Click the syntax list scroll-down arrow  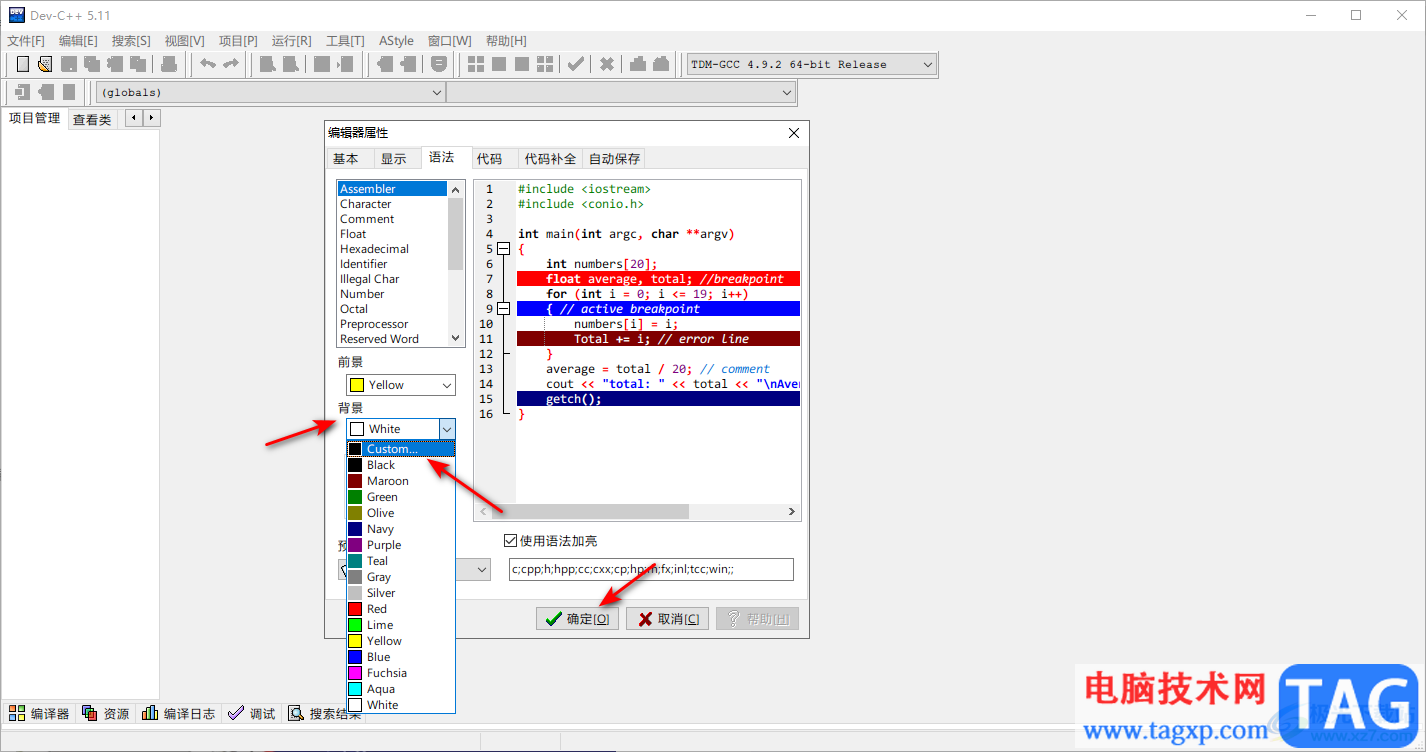click(456, 339)
